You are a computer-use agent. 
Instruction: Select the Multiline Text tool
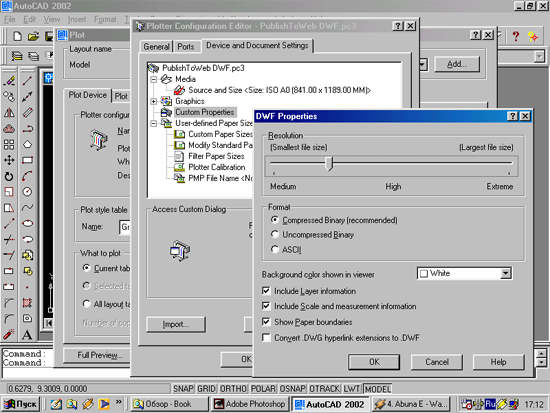click(27, 335)
